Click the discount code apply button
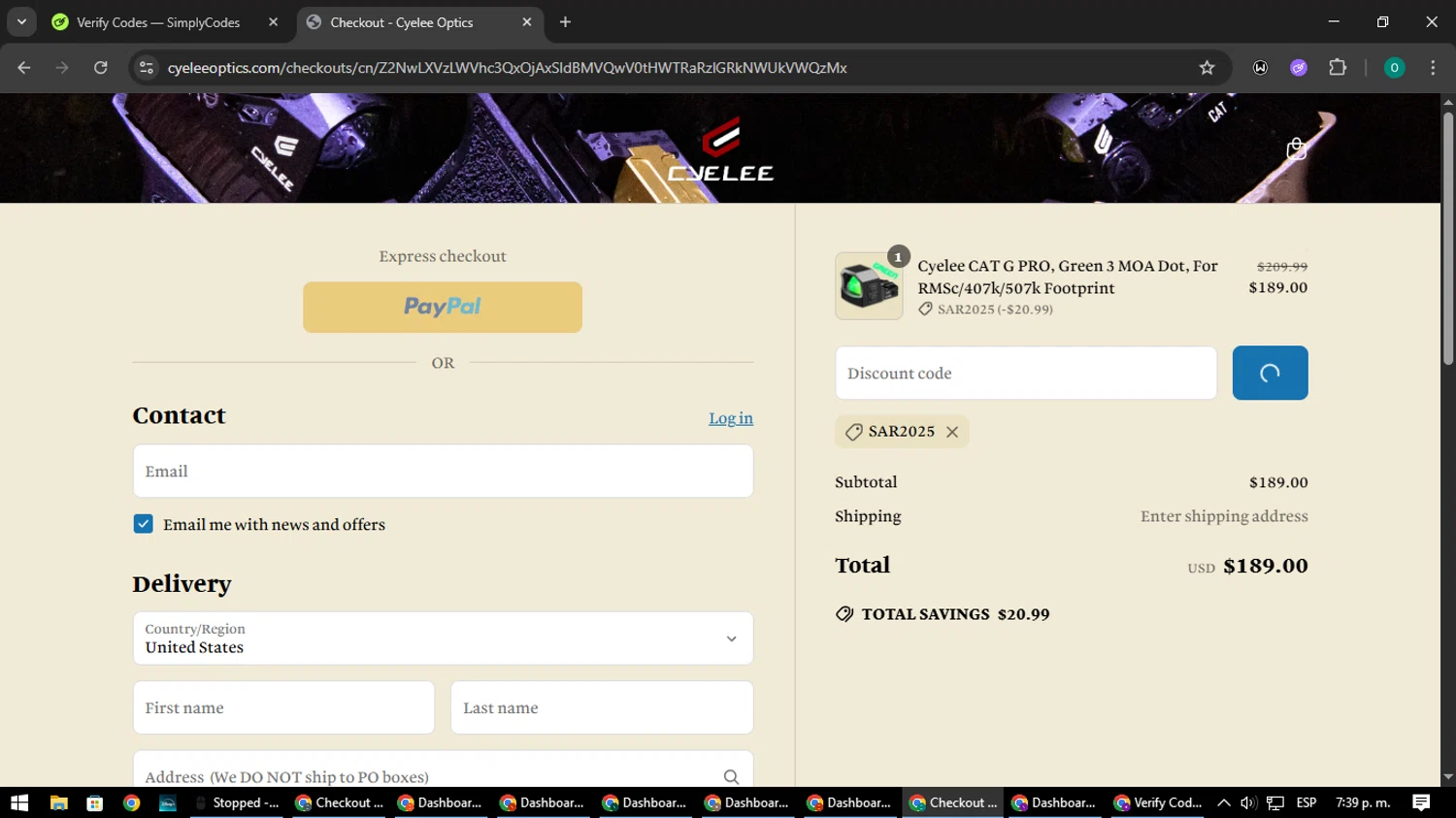1456x818 pixels. pos(1270,373)
